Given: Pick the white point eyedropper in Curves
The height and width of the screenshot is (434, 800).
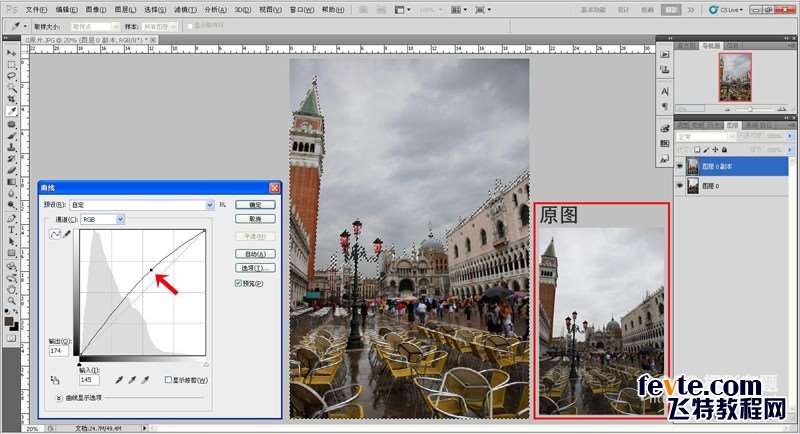Looking at the screenshot, I should tap(145, 380).
